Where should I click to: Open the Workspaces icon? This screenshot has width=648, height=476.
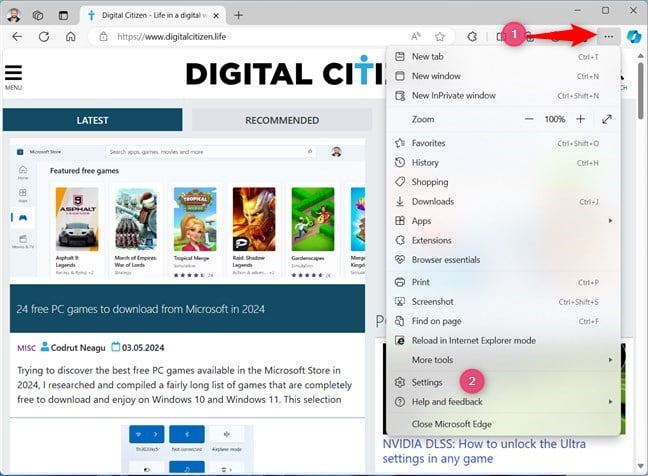click(x=38, y=15)
